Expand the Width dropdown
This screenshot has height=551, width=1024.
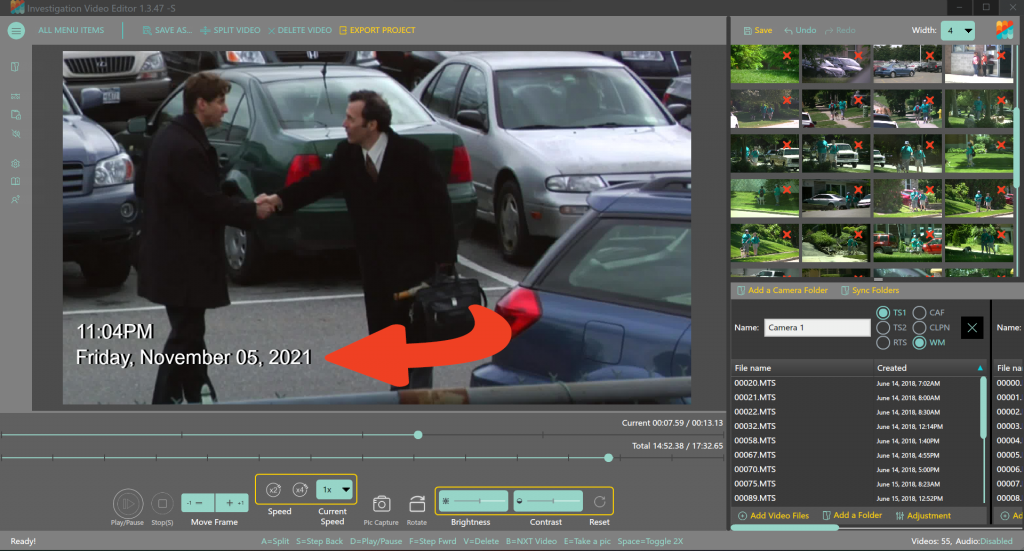(957, 31)
